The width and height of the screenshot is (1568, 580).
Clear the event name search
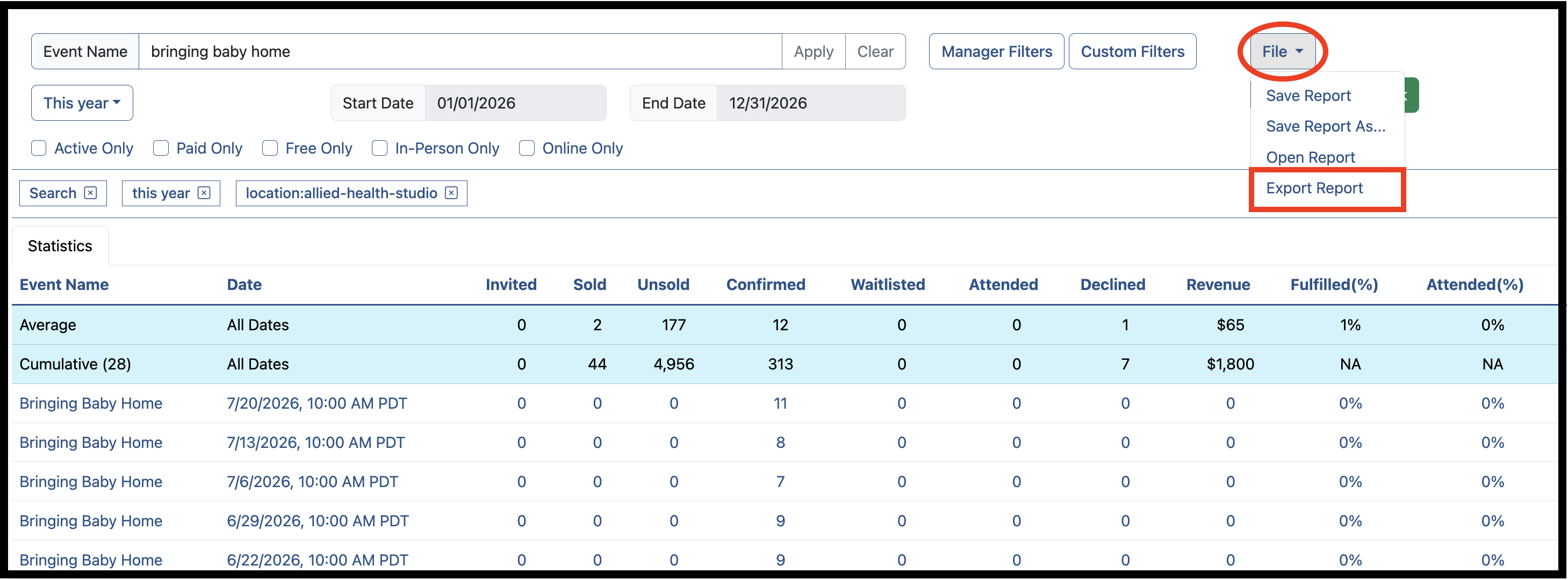coord(875,52)
